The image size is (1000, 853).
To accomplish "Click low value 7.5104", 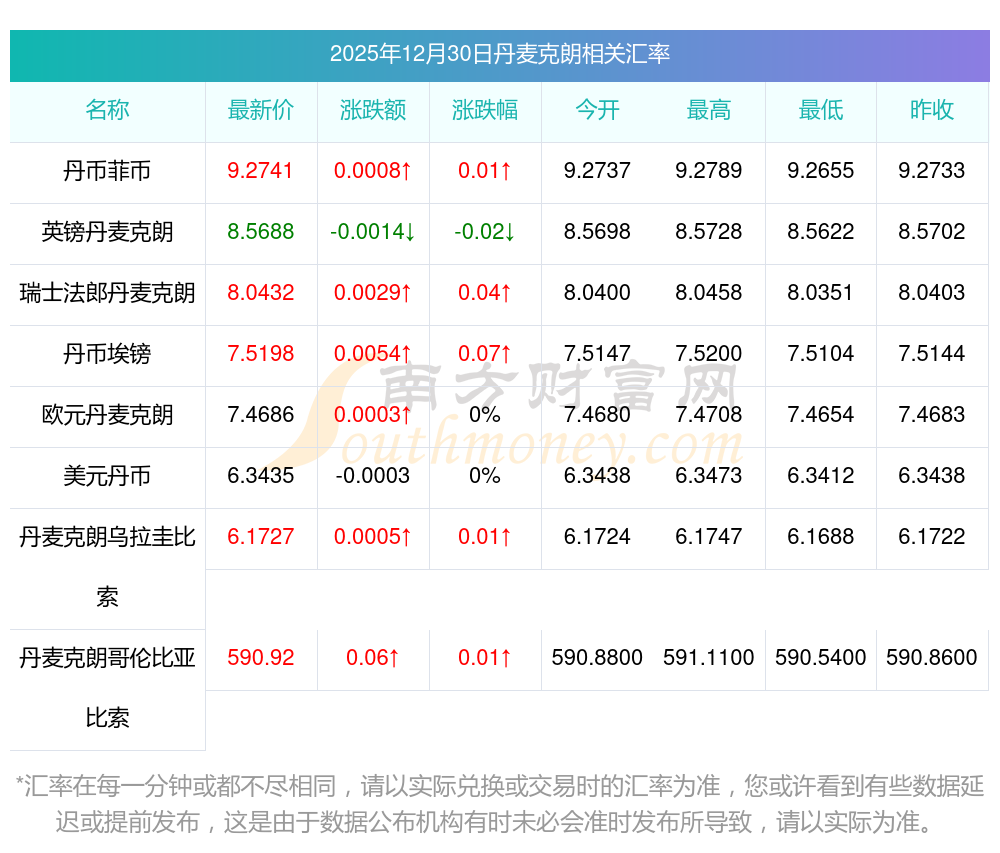I will point(820,353).
